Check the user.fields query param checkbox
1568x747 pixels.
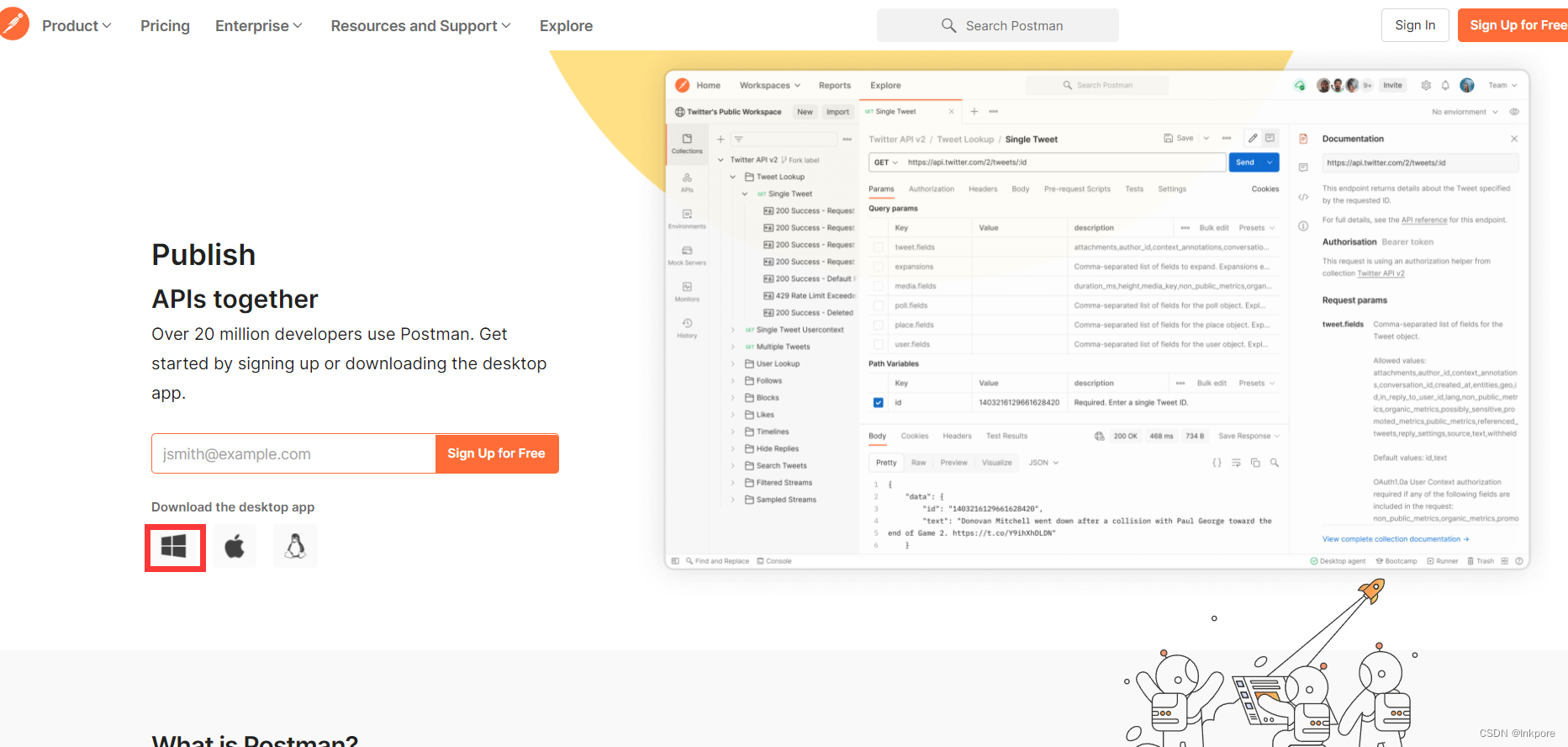point(879,344)
